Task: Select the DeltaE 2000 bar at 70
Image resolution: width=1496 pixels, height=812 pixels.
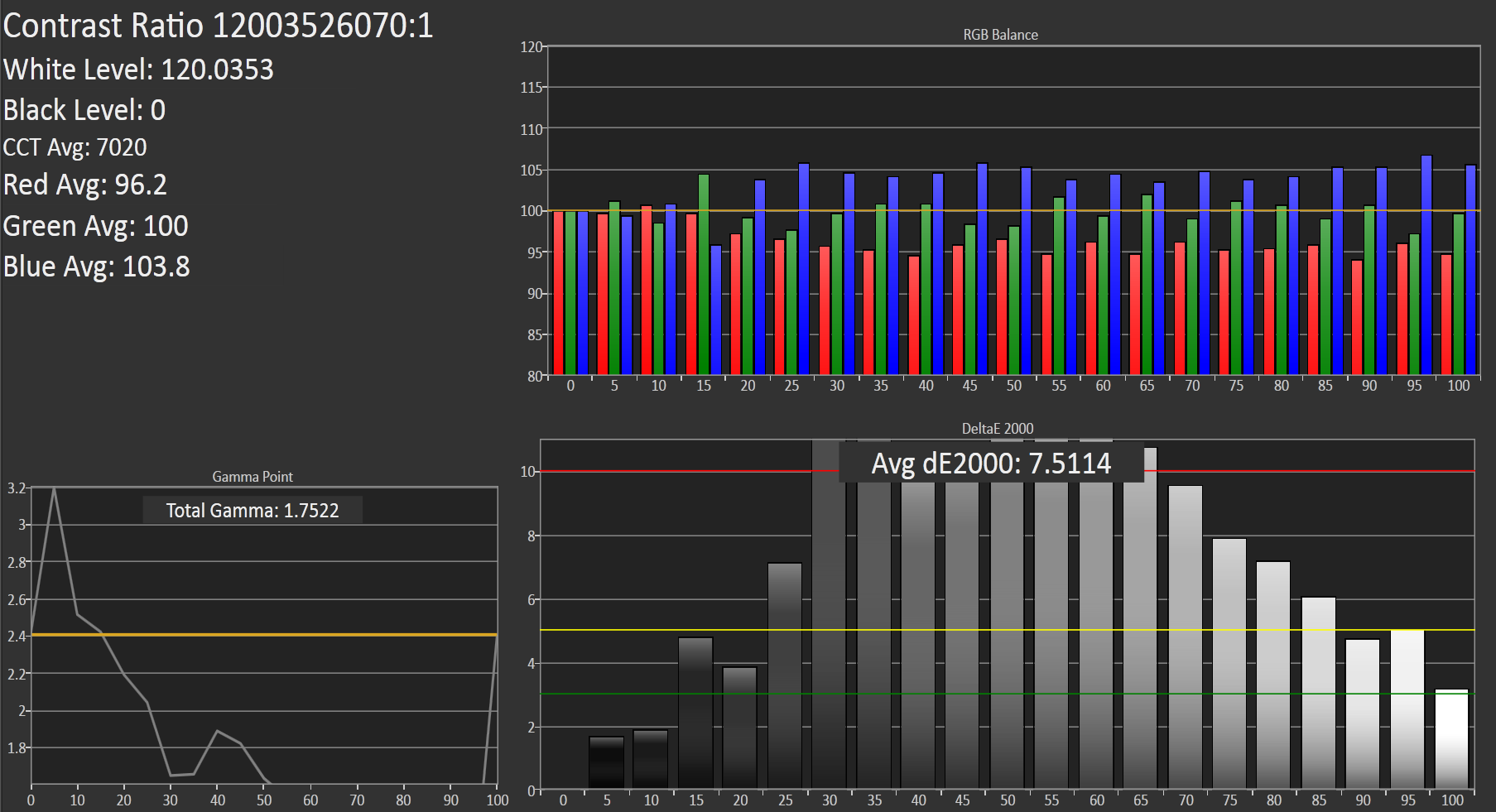Action: click(1186, 637)
